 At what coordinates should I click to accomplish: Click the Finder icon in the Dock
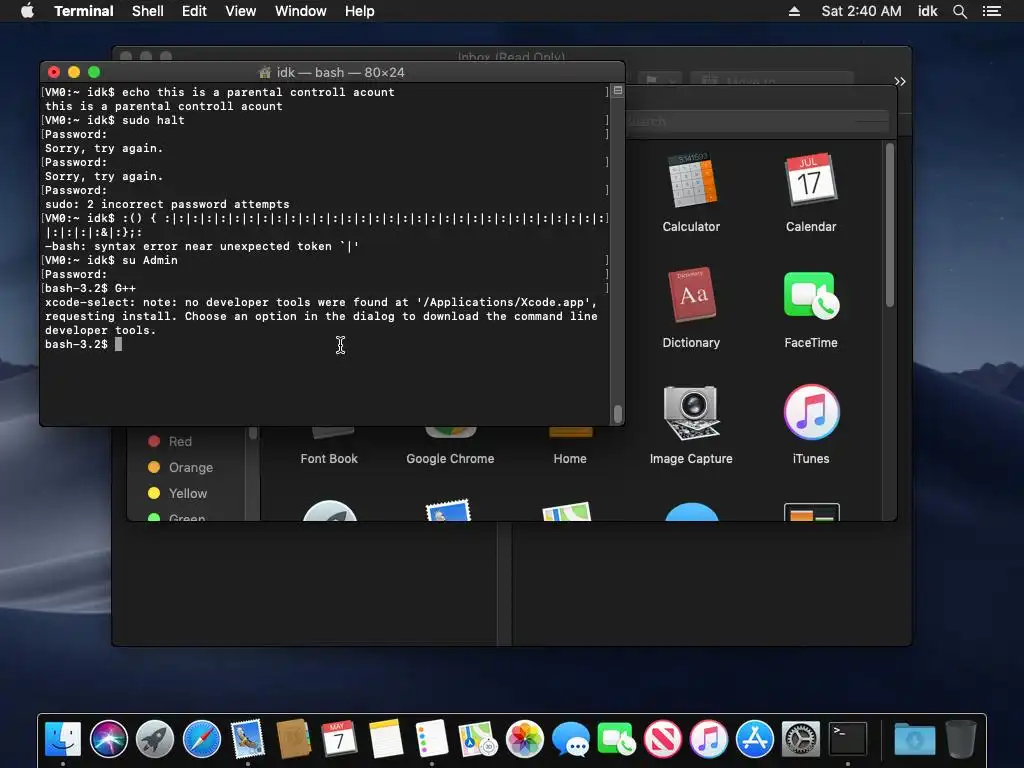pos(63,739)
